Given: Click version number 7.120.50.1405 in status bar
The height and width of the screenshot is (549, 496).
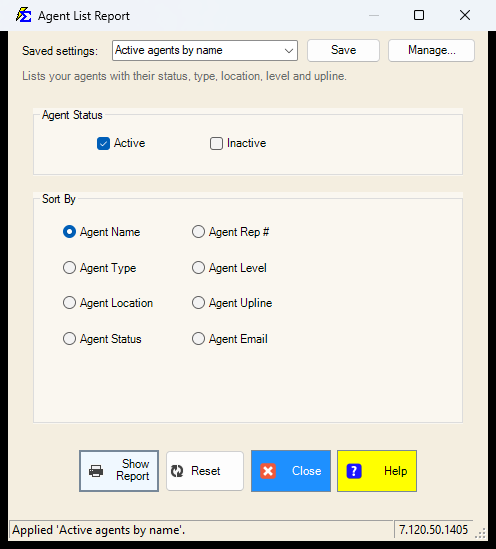Looking at the screenshot, I should 433,530.
